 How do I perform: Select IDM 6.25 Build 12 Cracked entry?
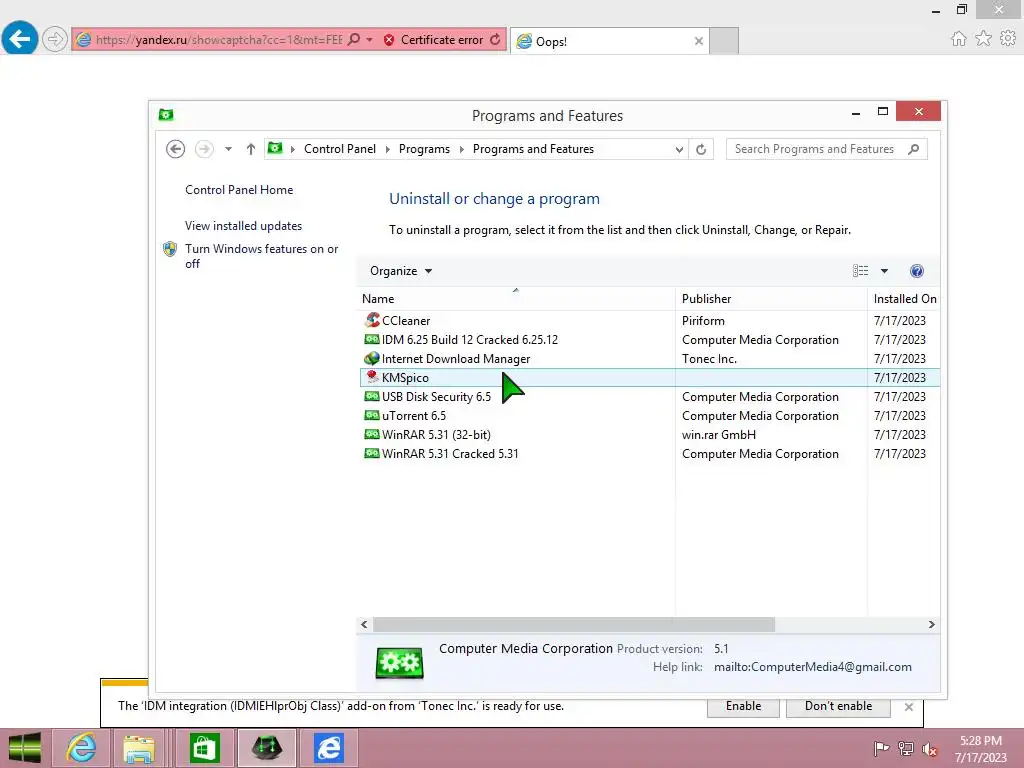650,340
